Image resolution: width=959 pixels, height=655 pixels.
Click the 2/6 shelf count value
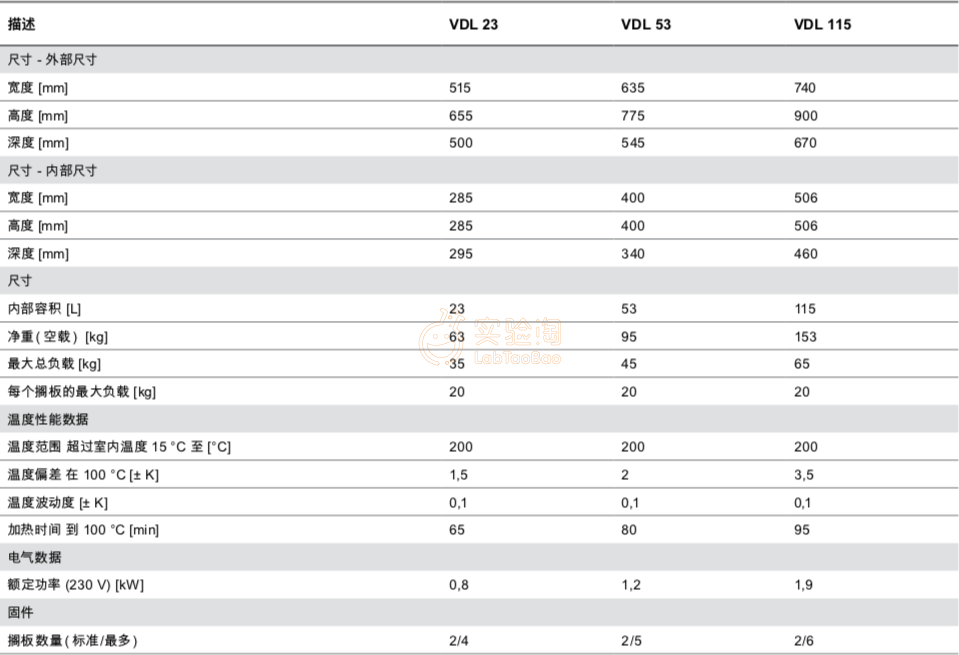pyautogui.click(x=804, y=640)
